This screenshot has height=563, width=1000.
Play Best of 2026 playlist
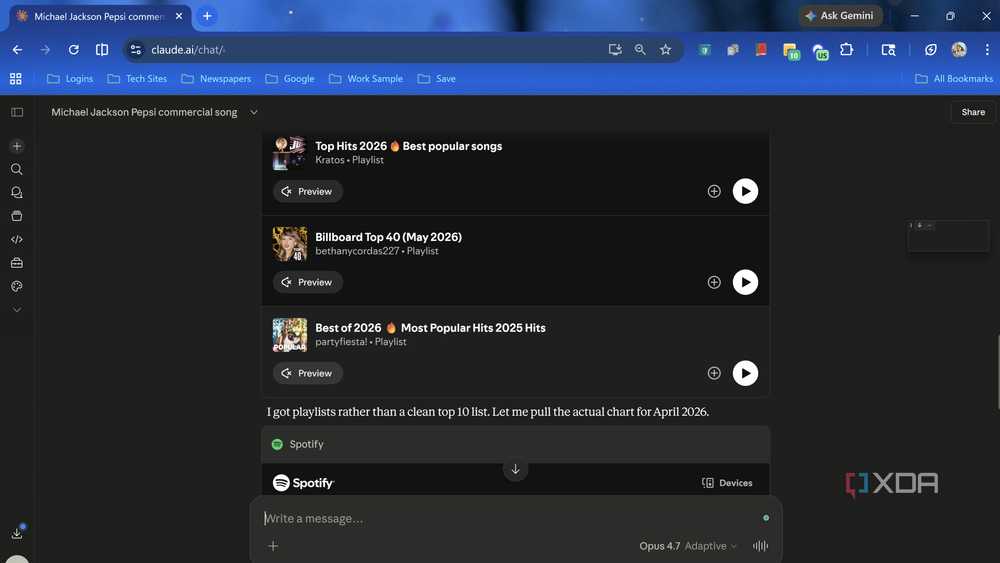click(x=745, y=373)
